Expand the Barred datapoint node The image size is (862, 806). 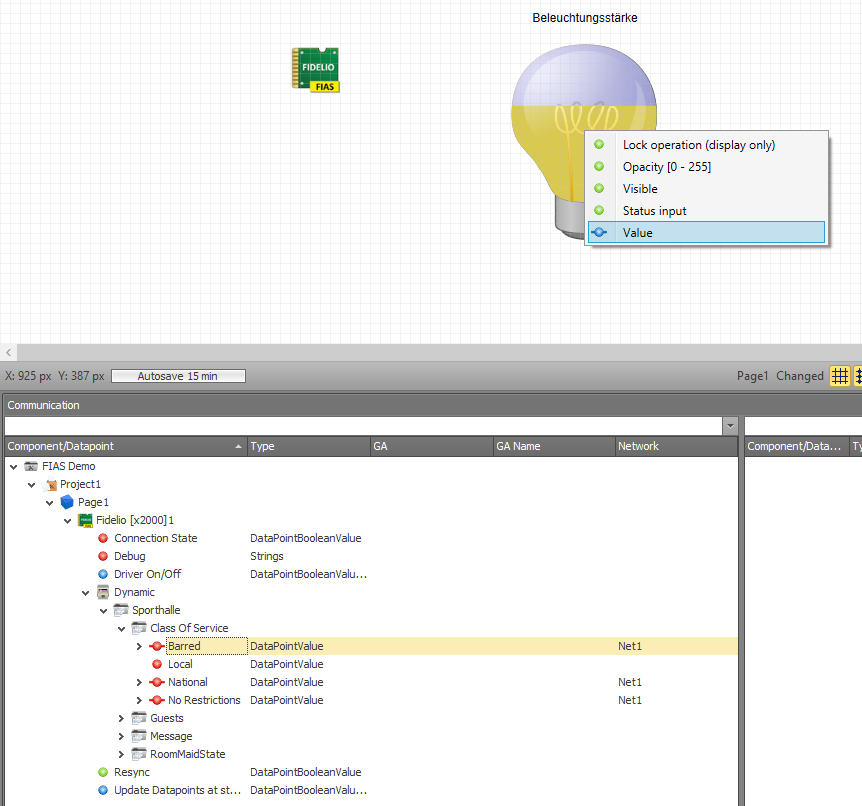pyautogui.click(x=139, y=647)
